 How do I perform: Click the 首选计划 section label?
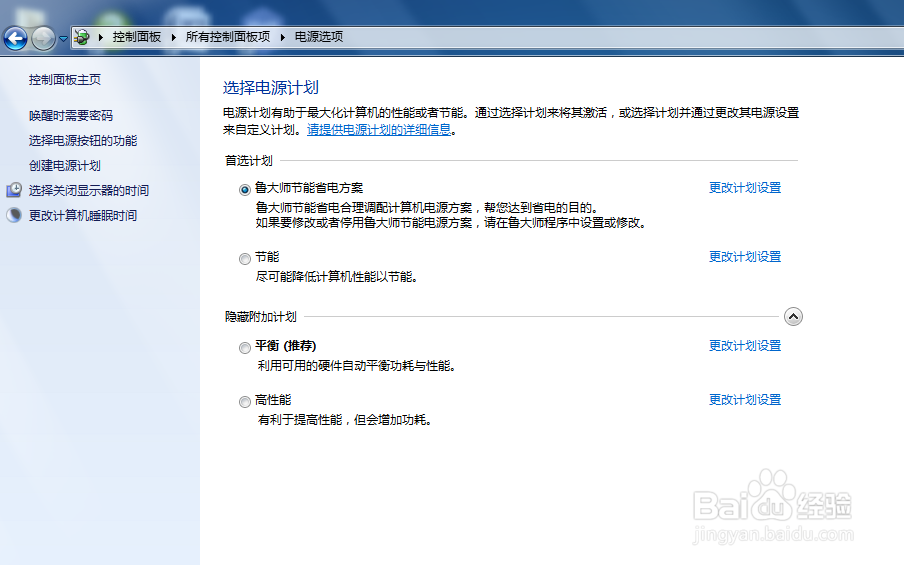tap(248, 161)
